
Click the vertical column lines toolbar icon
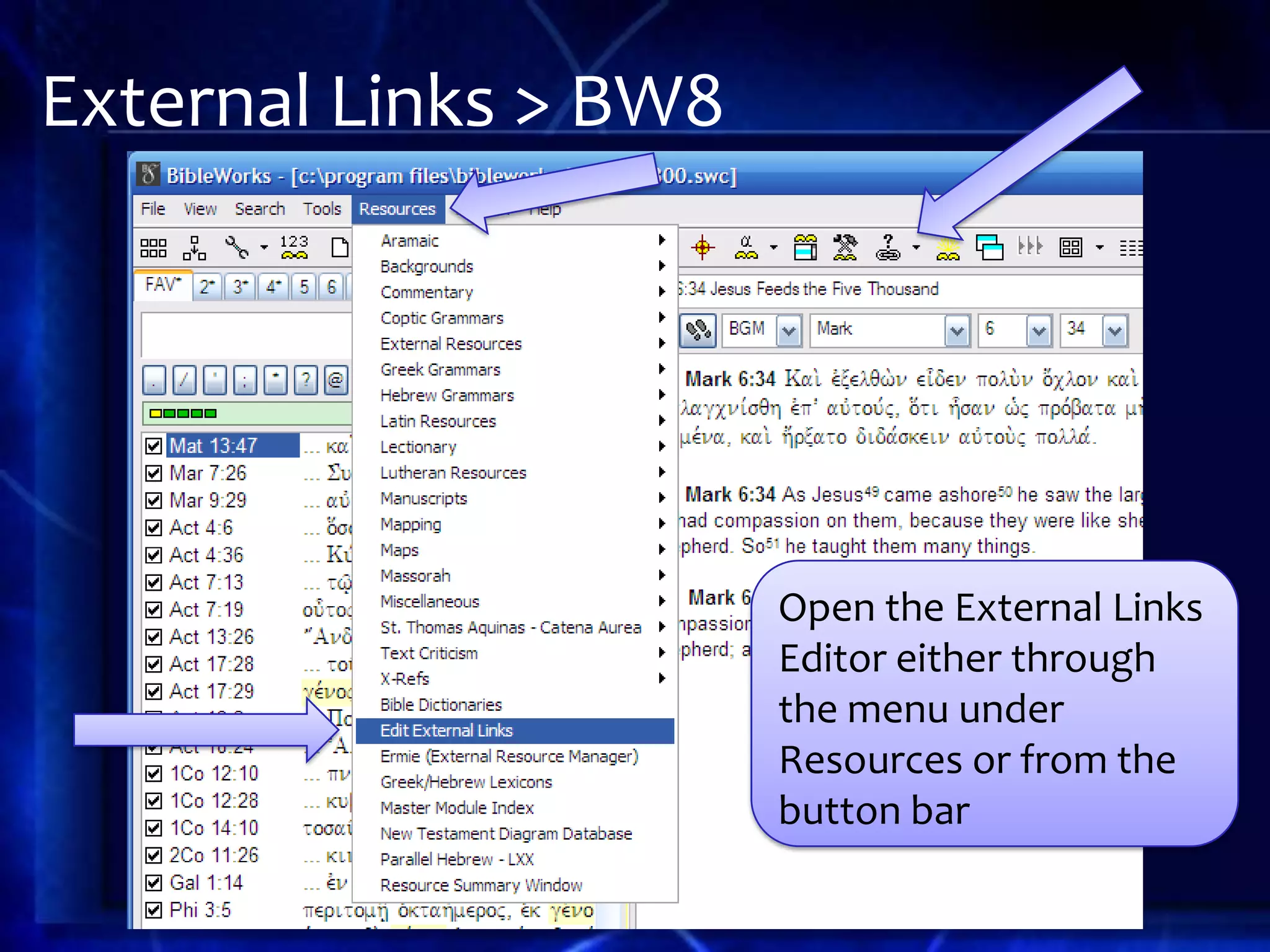point(1030,247)
